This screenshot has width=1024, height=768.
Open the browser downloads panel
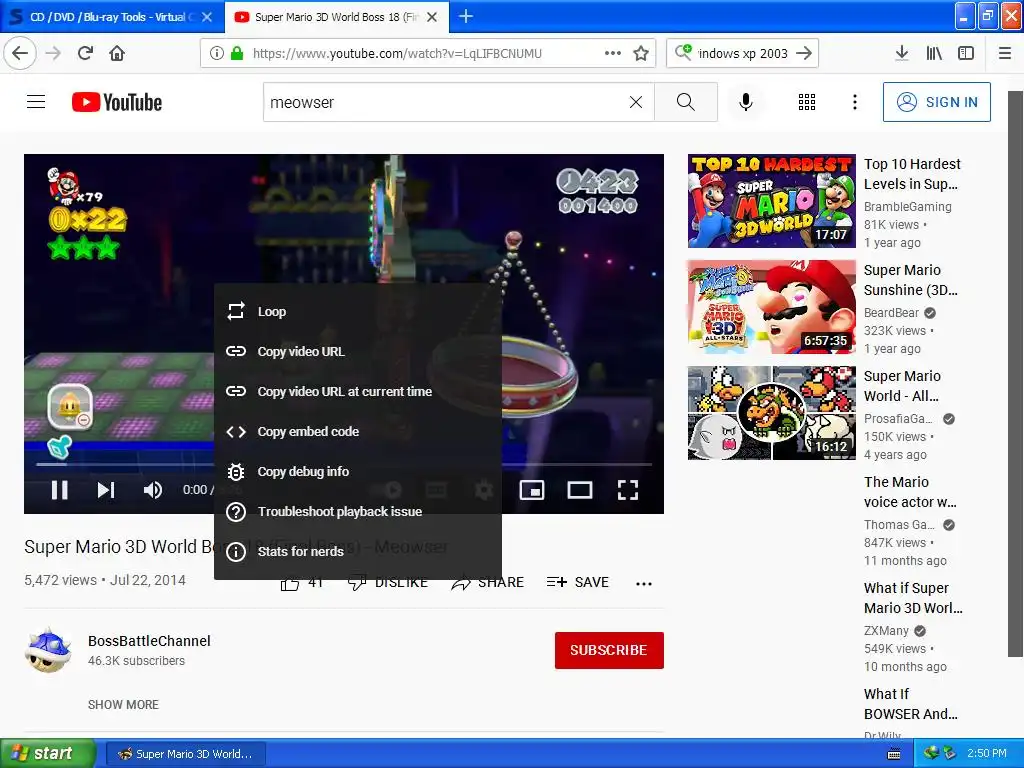coord(901,53)
